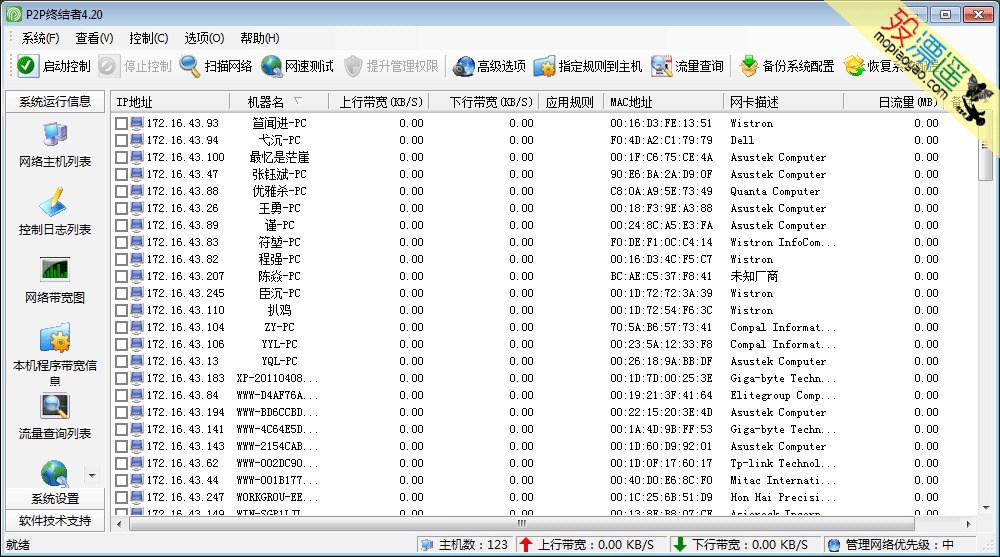This screenshot has height=557, width=1000.
Task: Open the 网速测试 speed test globe icon
Action: click(x=271, y=66)
